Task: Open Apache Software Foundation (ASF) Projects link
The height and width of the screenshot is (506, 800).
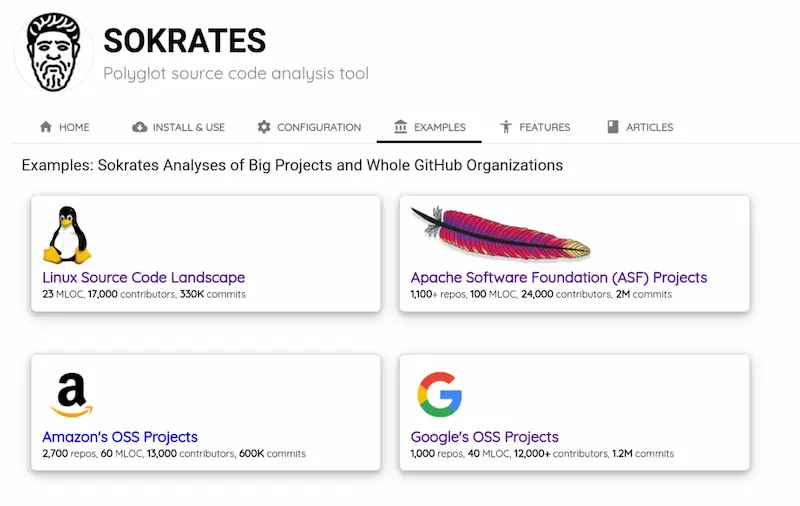Action: pos(559,277)
